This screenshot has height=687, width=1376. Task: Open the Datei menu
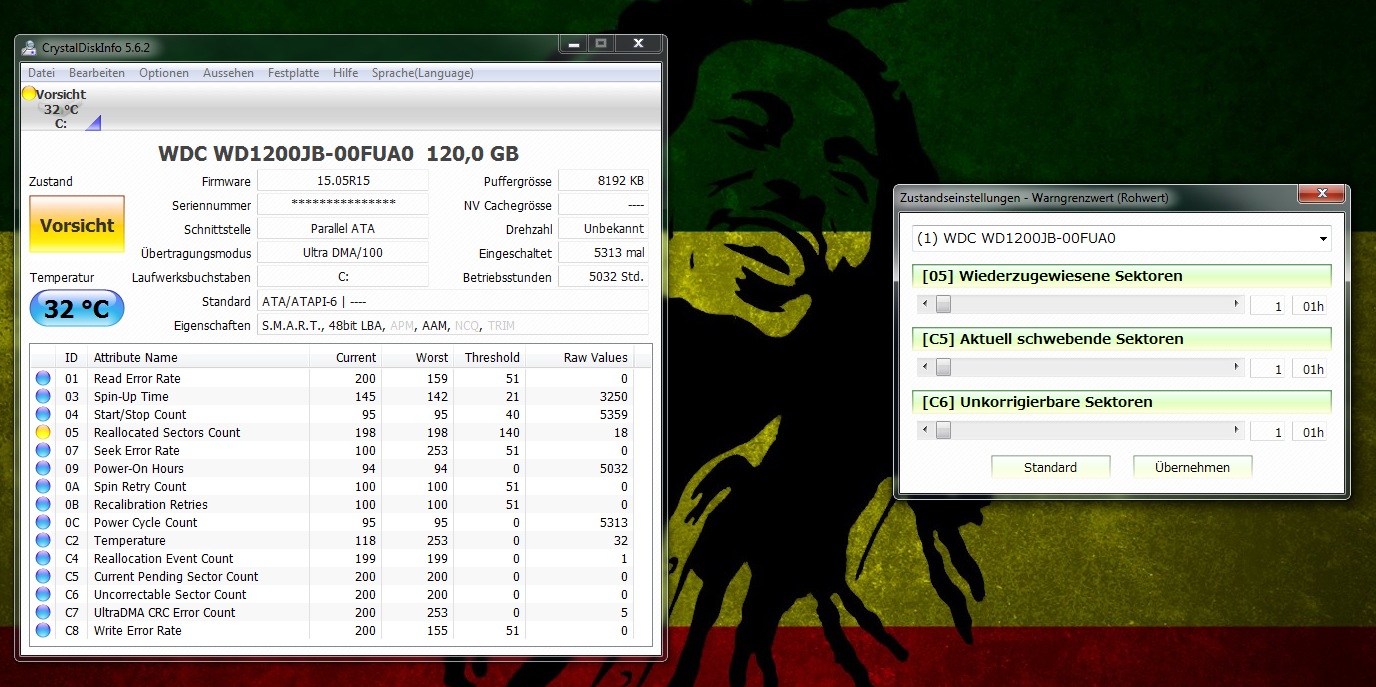click(41, 73)
